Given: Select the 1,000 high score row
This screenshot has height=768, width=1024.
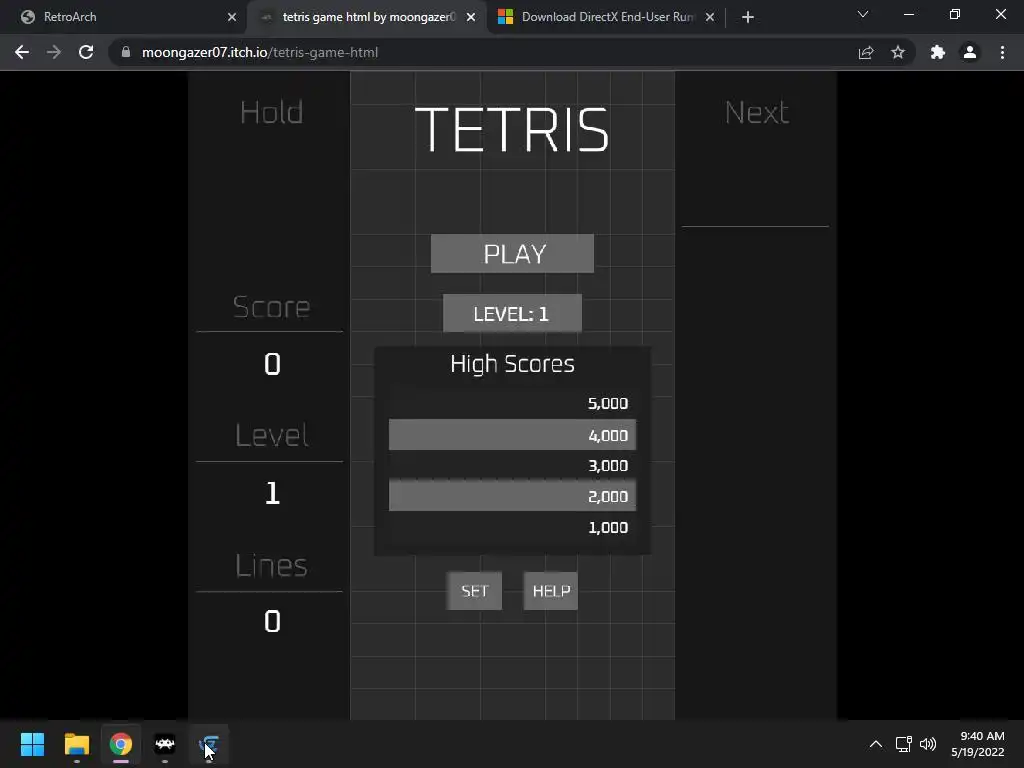Looking at the screenshot, I should click(x=512, y=528).
